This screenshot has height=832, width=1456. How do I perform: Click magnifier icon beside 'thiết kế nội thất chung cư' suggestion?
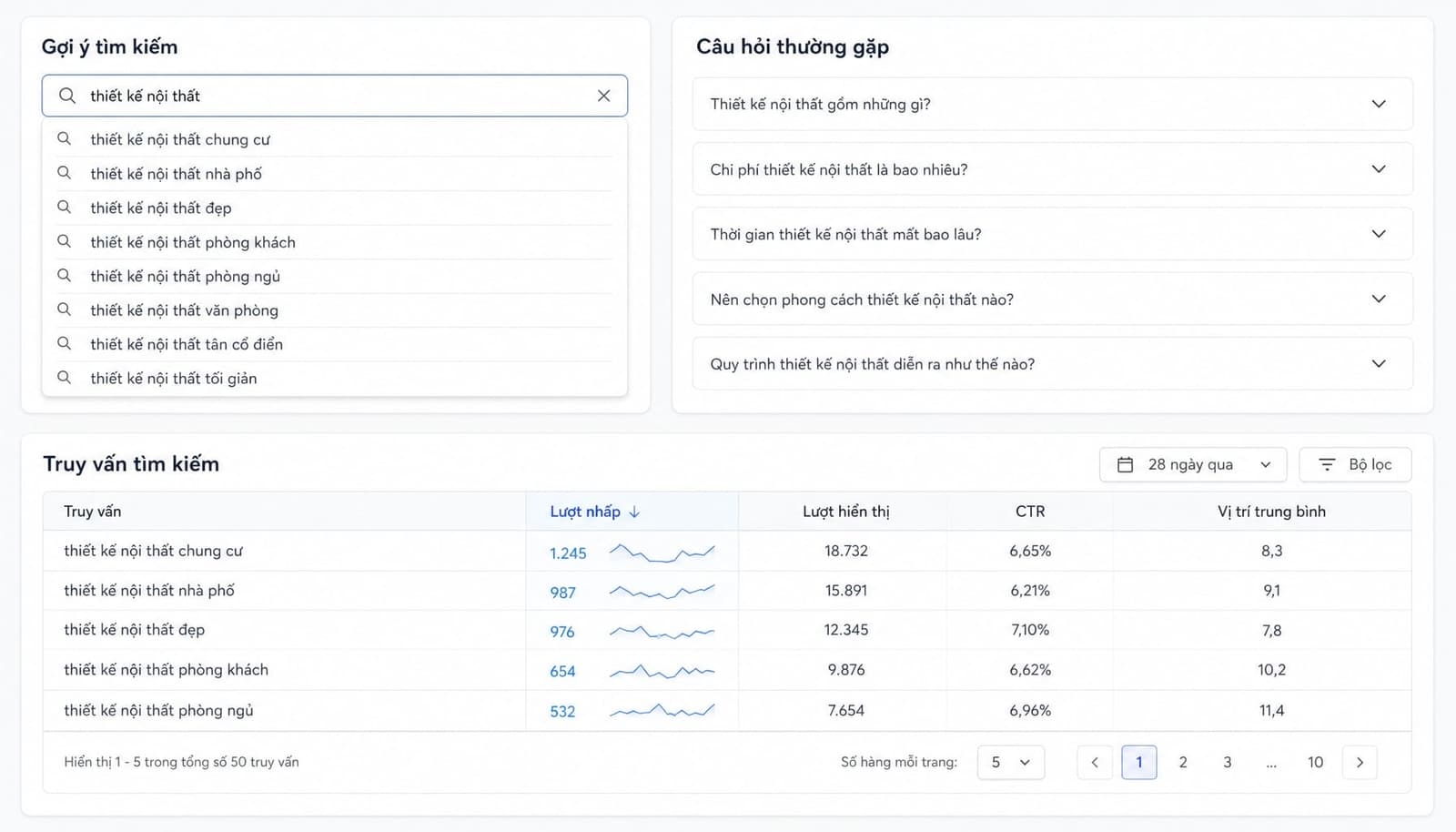64,138
